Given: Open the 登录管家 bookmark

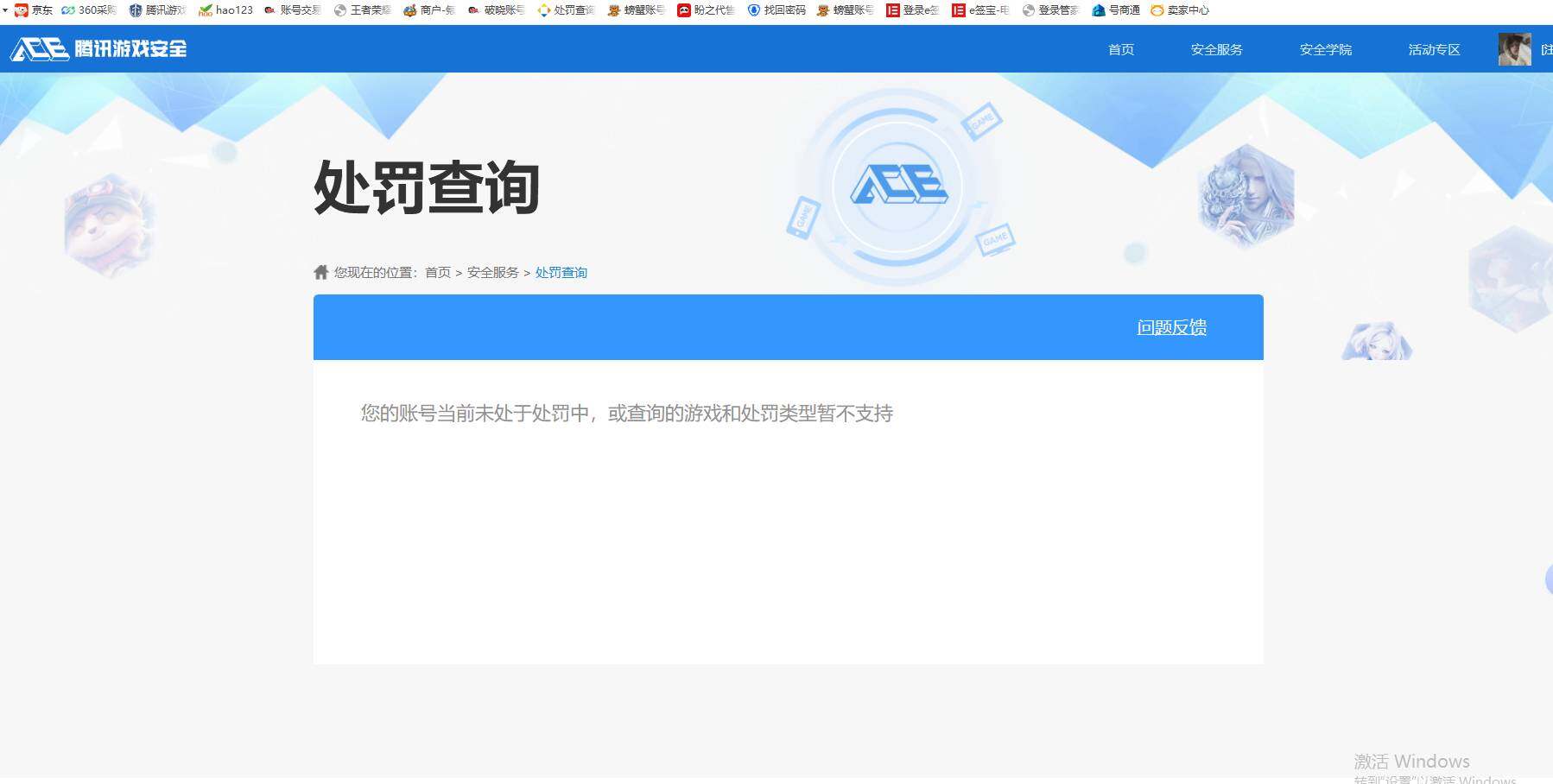Looking at the screenshot, I should point(1053,10).
